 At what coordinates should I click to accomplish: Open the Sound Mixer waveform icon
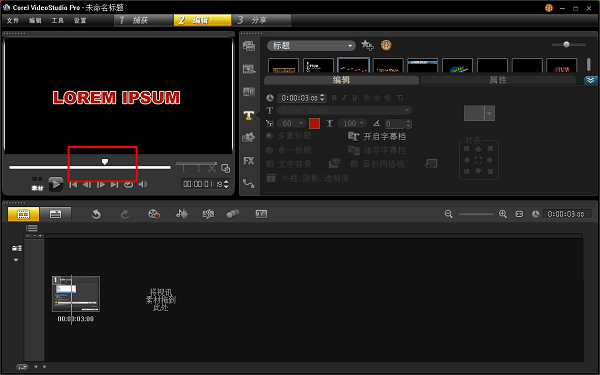click(x=182, y=214)
